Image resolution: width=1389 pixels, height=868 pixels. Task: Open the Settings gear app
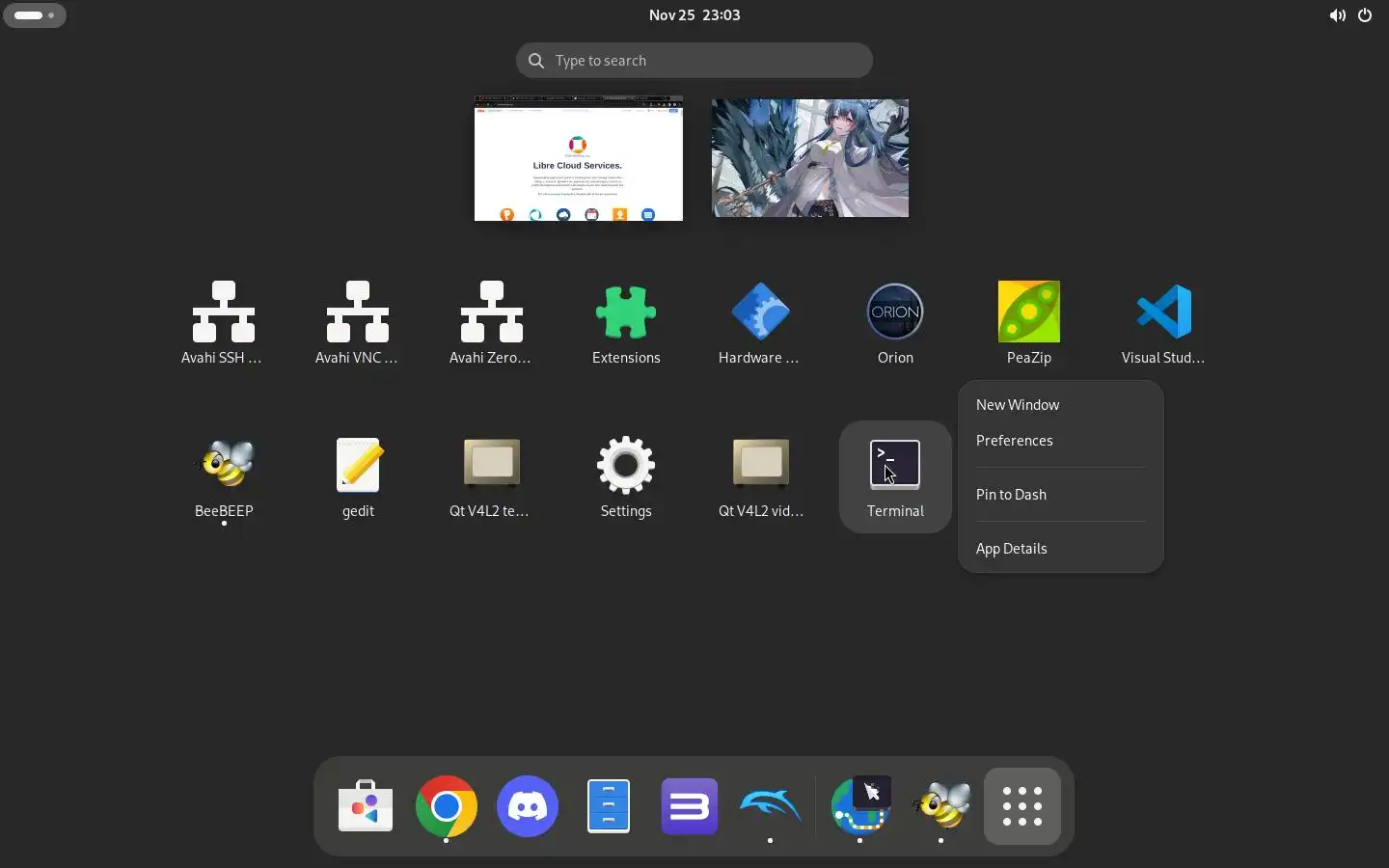(627, 477)
